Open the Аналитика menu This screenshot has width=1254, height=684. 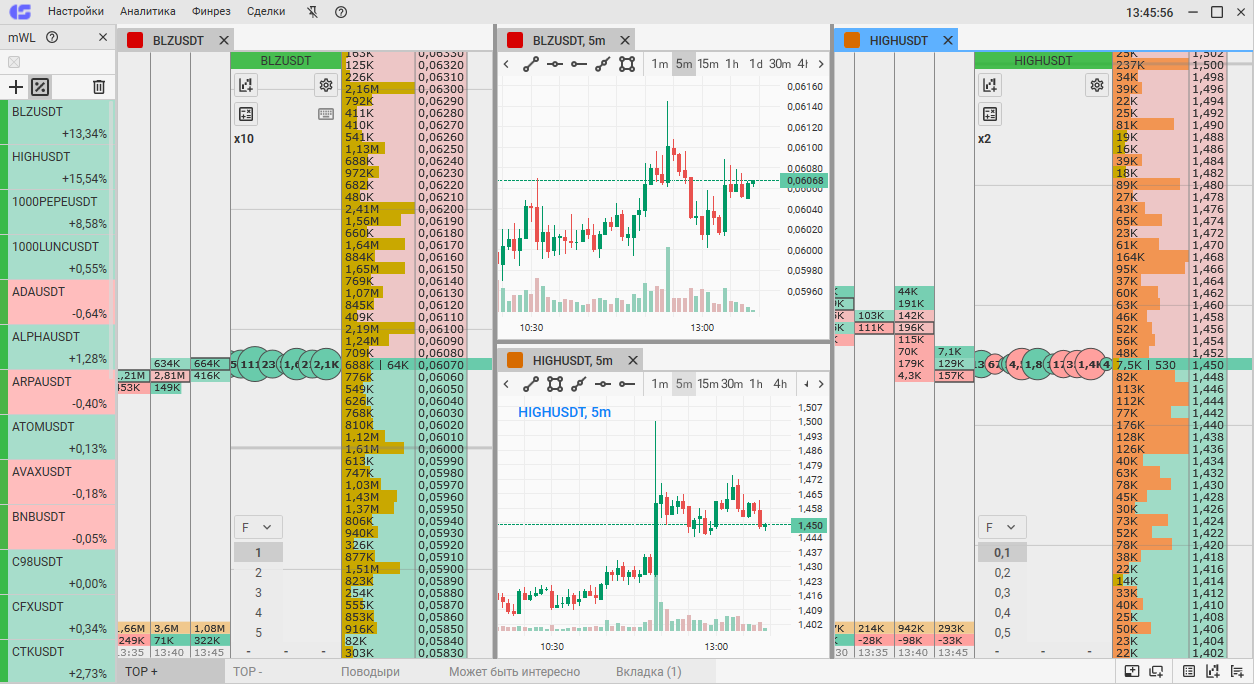click(x=148, y=12)
